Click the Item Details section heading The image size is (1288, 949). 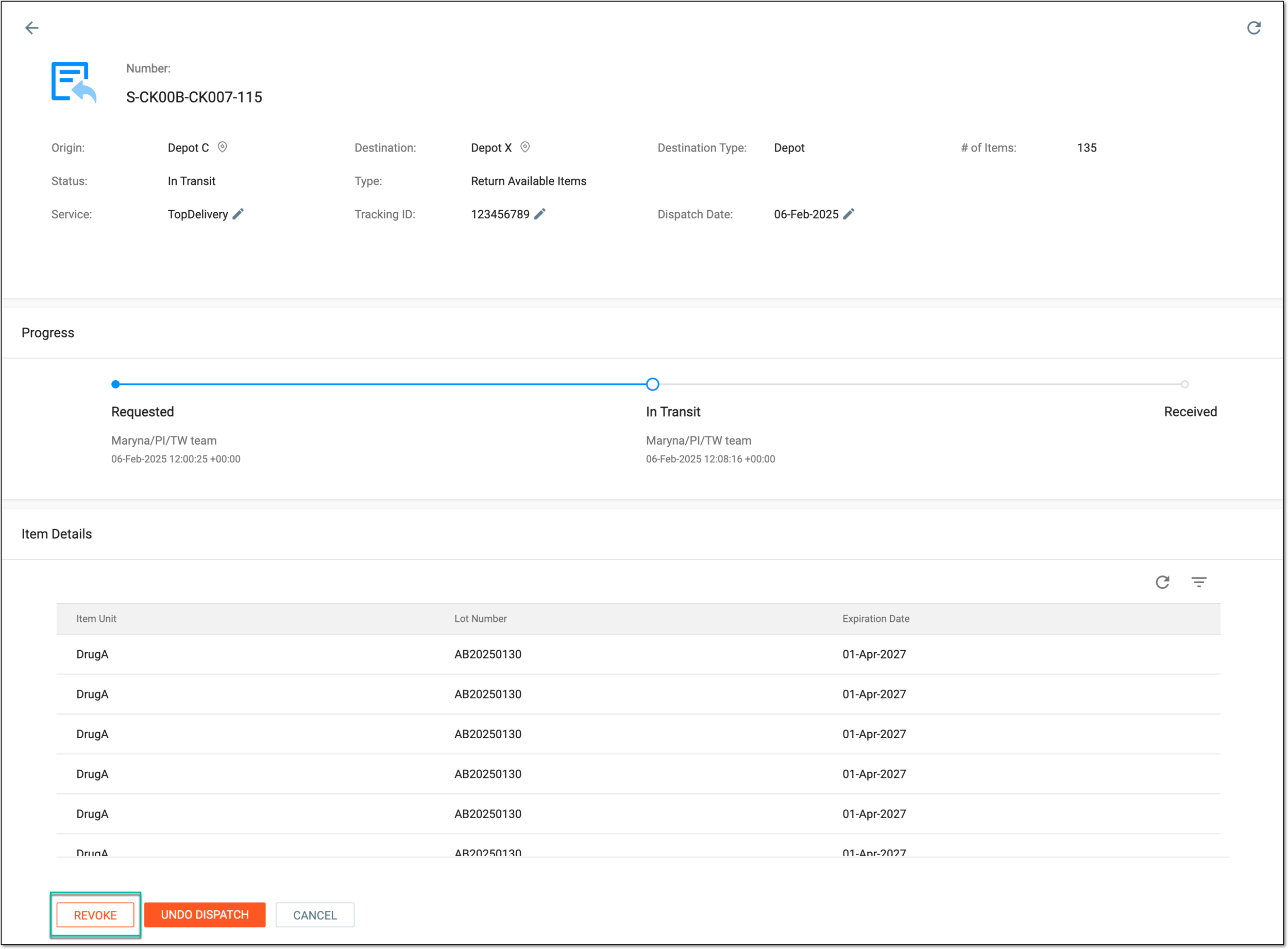coord(56,534)
